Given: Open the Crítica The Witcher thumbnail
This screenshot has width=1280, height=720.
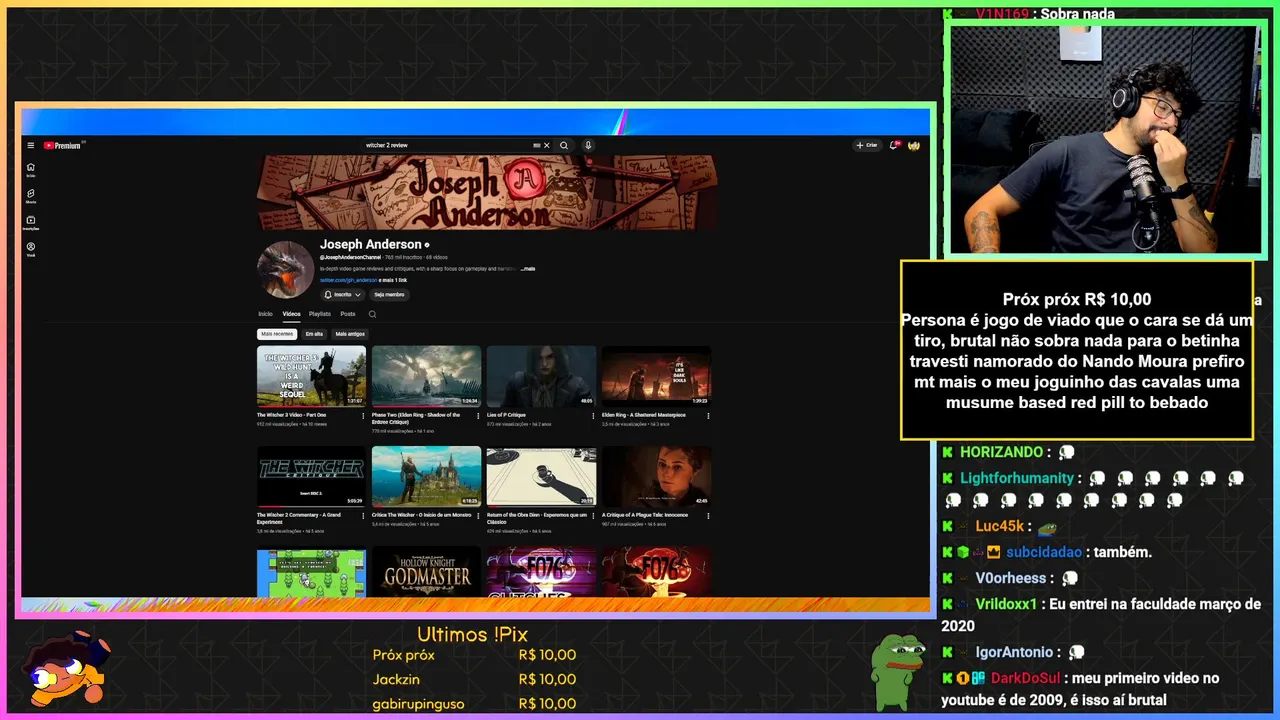Looking at the screenshot, I should point(426,477).
